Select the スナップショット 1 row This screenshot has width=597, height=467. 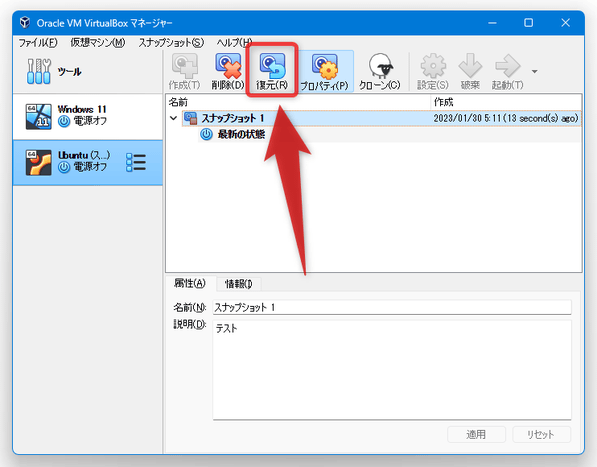click(x=382, y=118)
